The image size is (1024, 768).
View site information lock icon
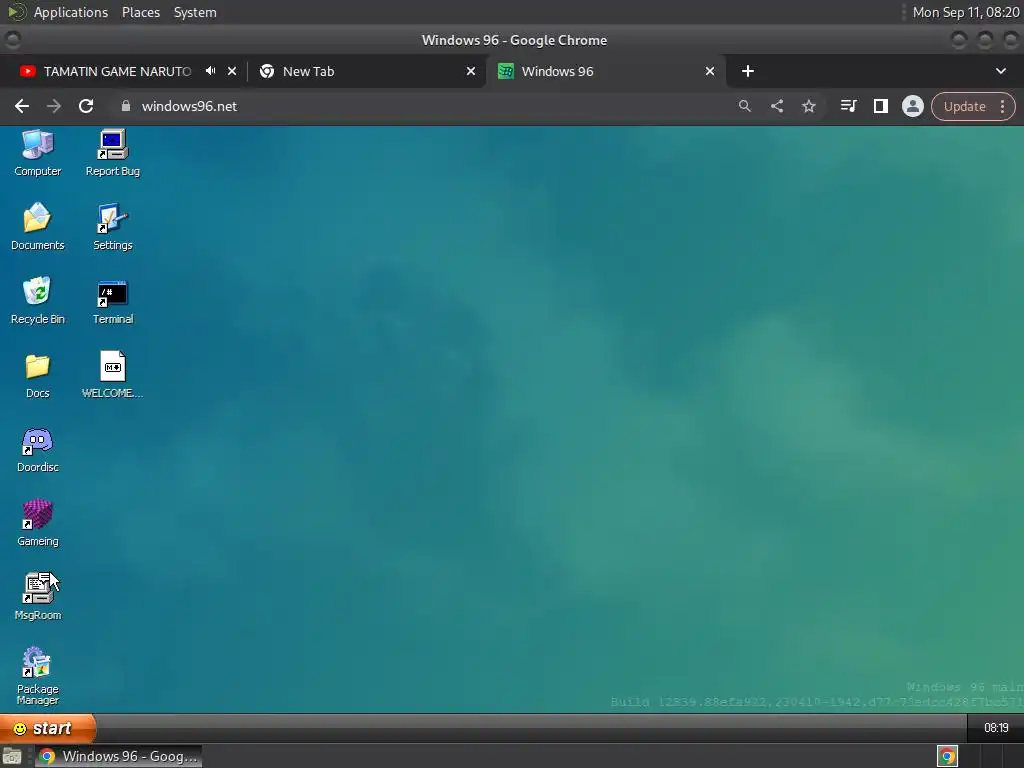126,106
